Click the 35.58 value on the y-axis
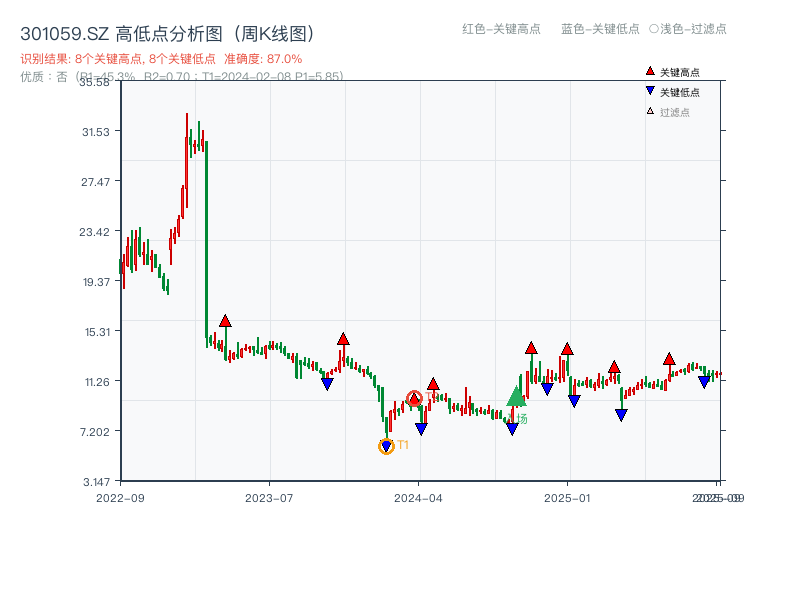 coord(95,84)
